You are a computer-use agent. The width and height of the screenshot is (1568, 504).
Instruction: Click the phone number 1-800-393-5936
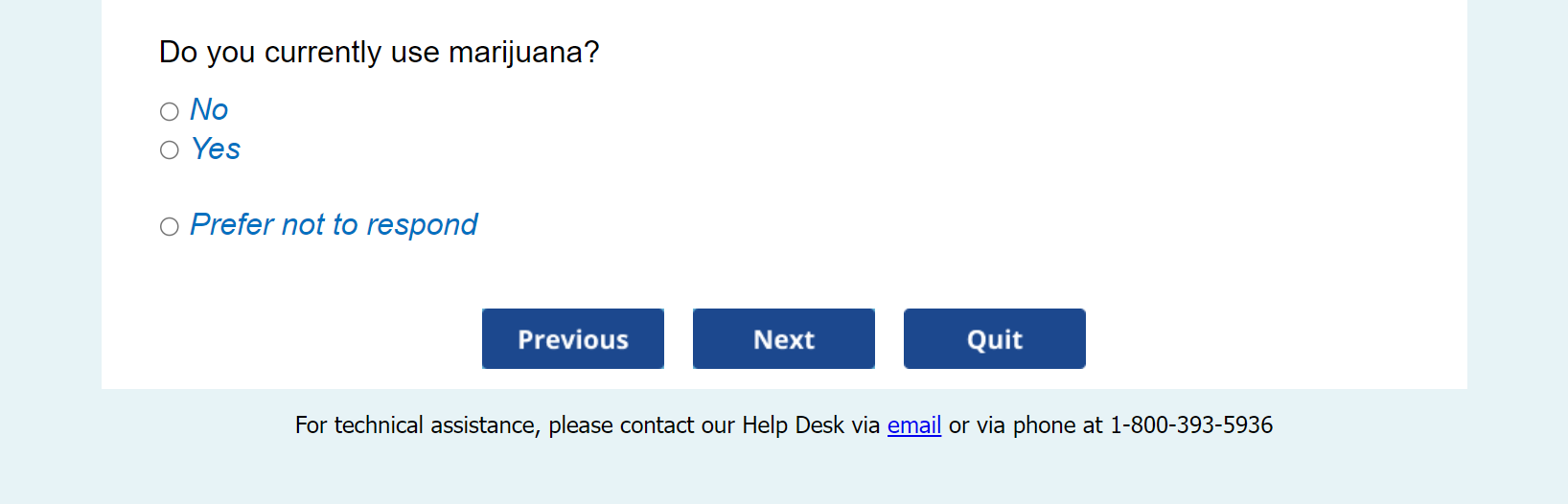[1191, 425]
